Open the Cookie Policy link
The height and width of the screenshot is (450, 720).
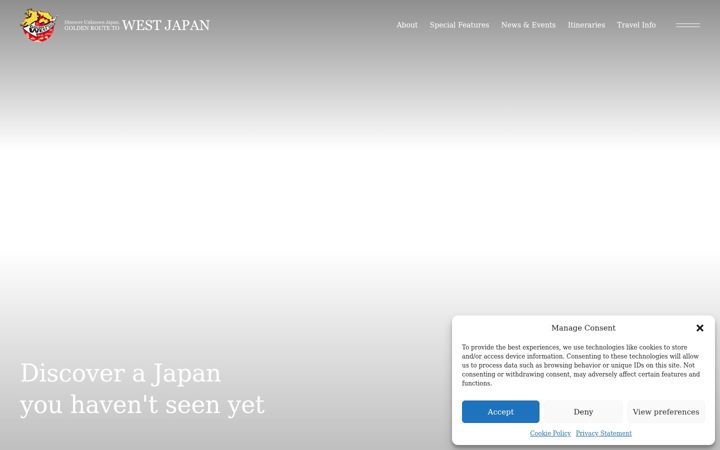[x=550, y=433]
